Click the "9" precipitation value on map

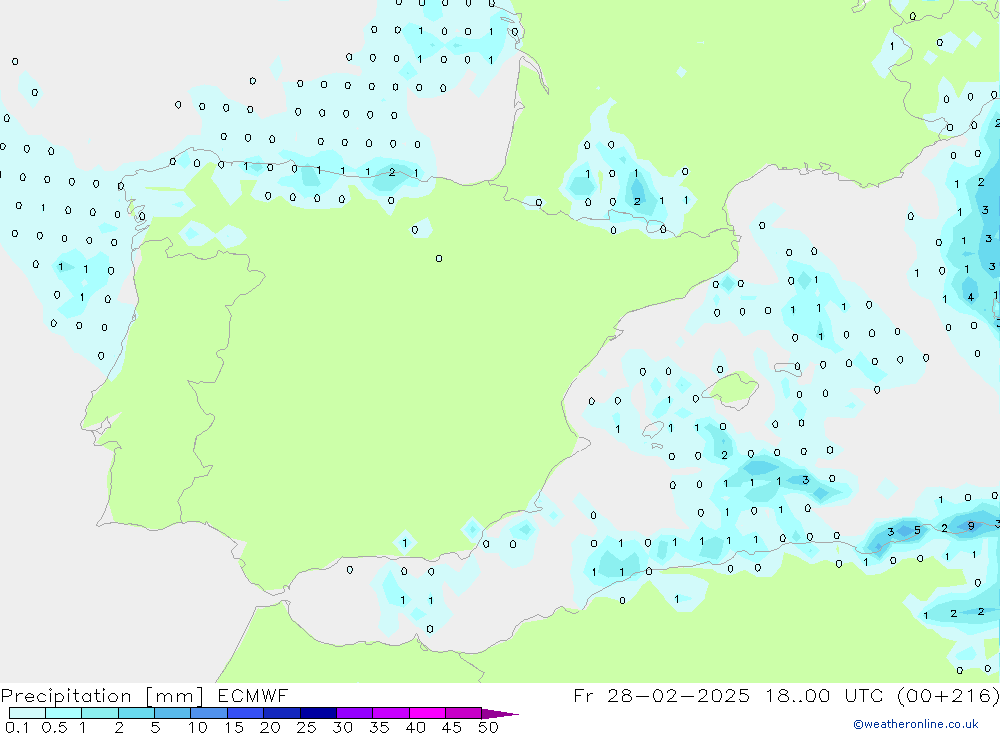[x=971, y=526]
